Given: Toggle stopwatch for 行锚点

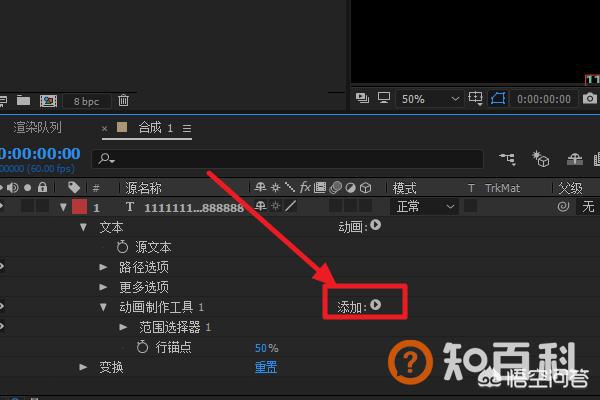Looking at the screenshot, I should click(x=142, y=347).
